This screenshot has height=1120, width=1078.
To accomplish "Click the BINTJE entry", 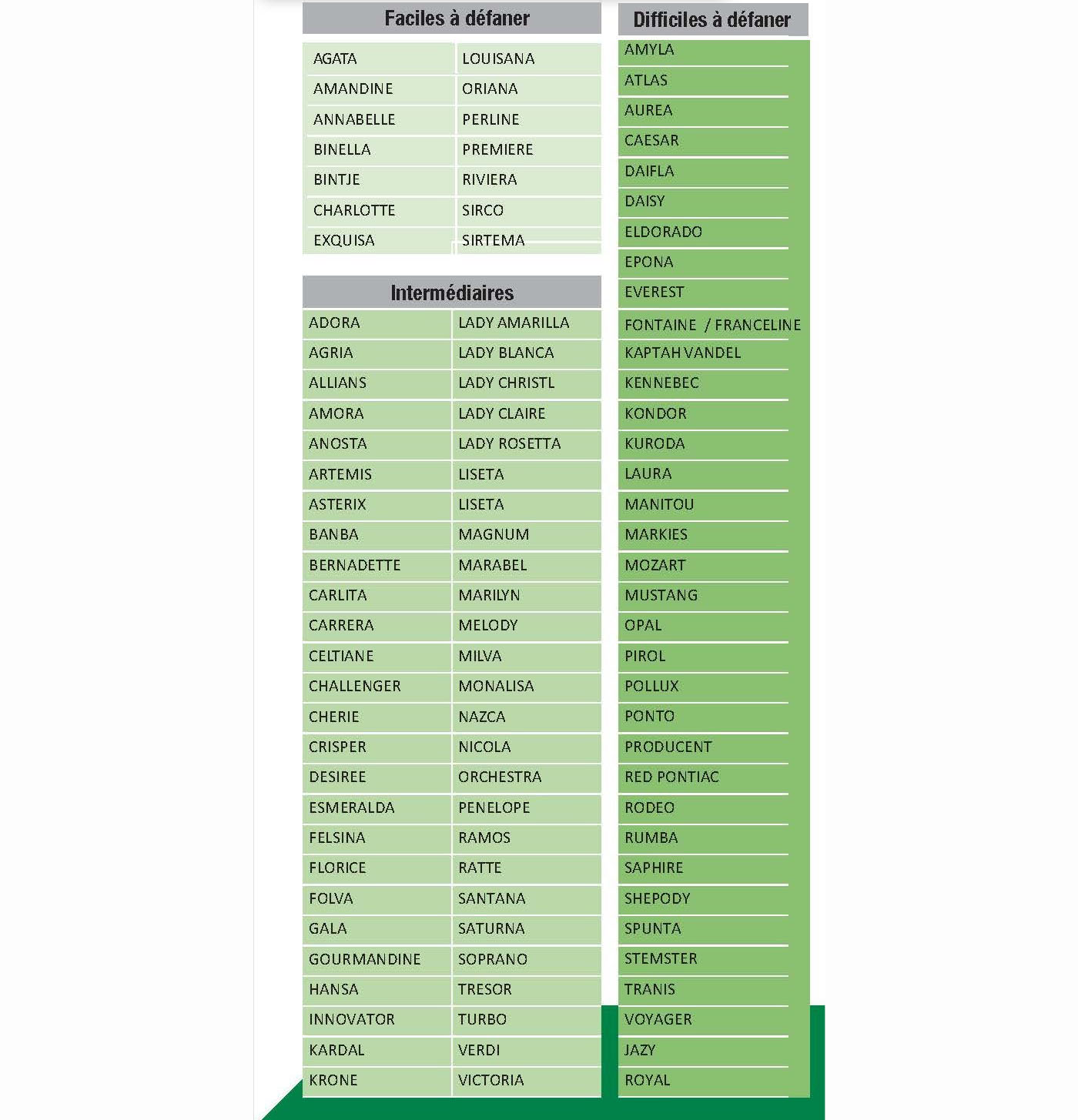I will pos(379,179).
